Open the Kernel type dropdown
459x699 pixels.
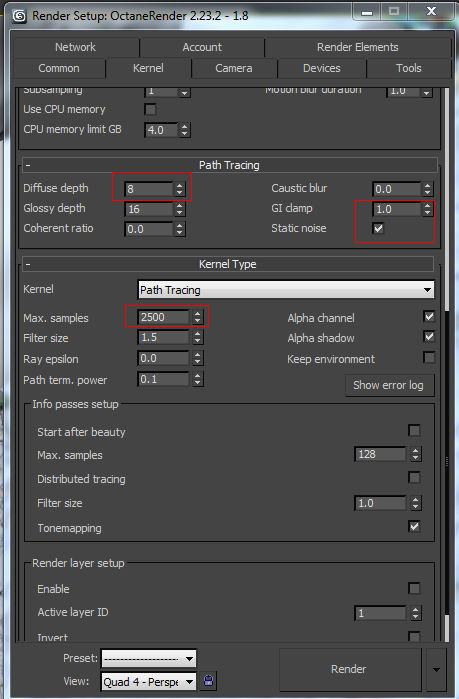(286, 290)
